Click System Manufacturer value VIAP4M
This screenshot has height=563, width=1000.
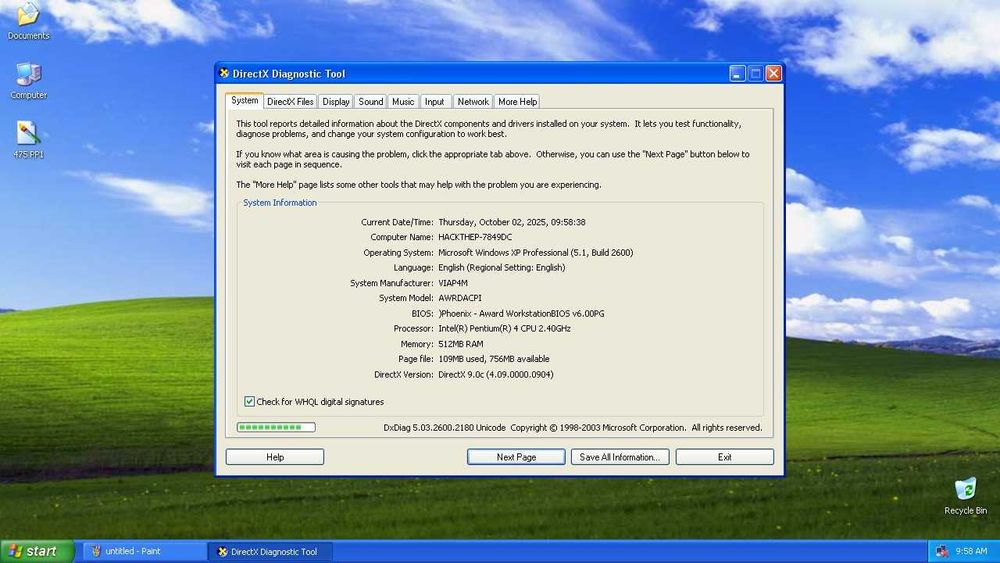pyautogui.click(x=453, y=283)
